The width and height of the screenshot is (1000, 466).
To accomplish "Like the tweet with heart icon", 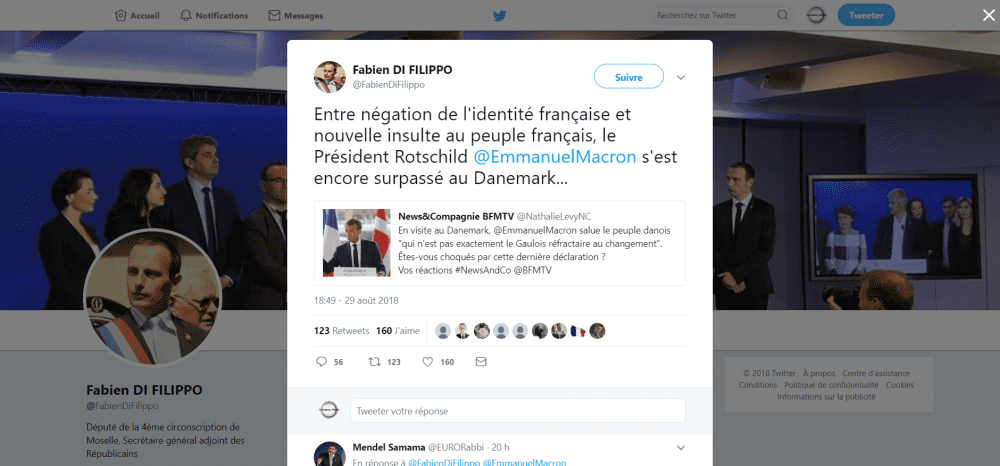I will (x=428, y=361).
